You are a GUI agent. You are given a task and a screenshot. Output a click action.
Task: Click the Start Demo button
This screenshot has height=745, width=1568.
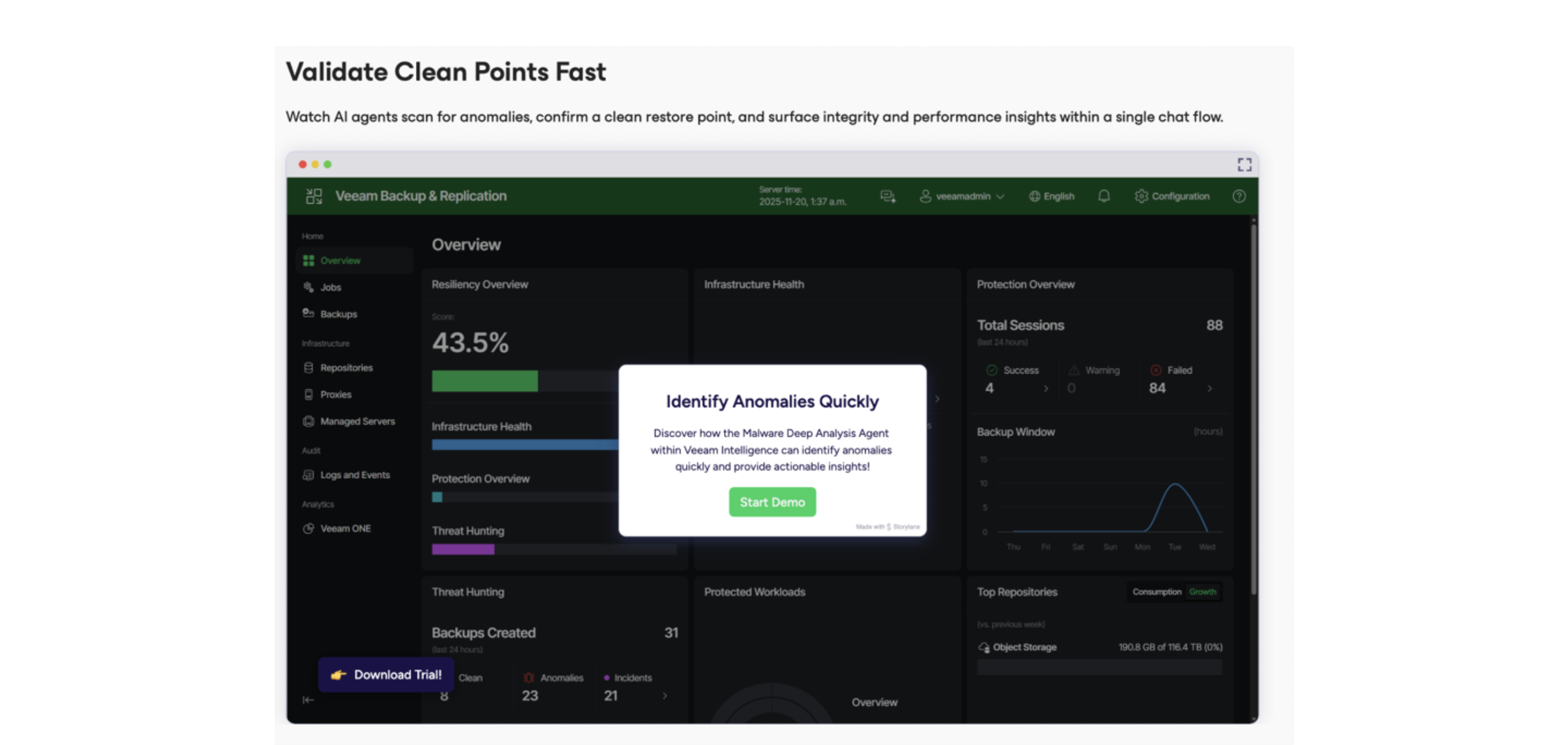click(x=772, y=502)
